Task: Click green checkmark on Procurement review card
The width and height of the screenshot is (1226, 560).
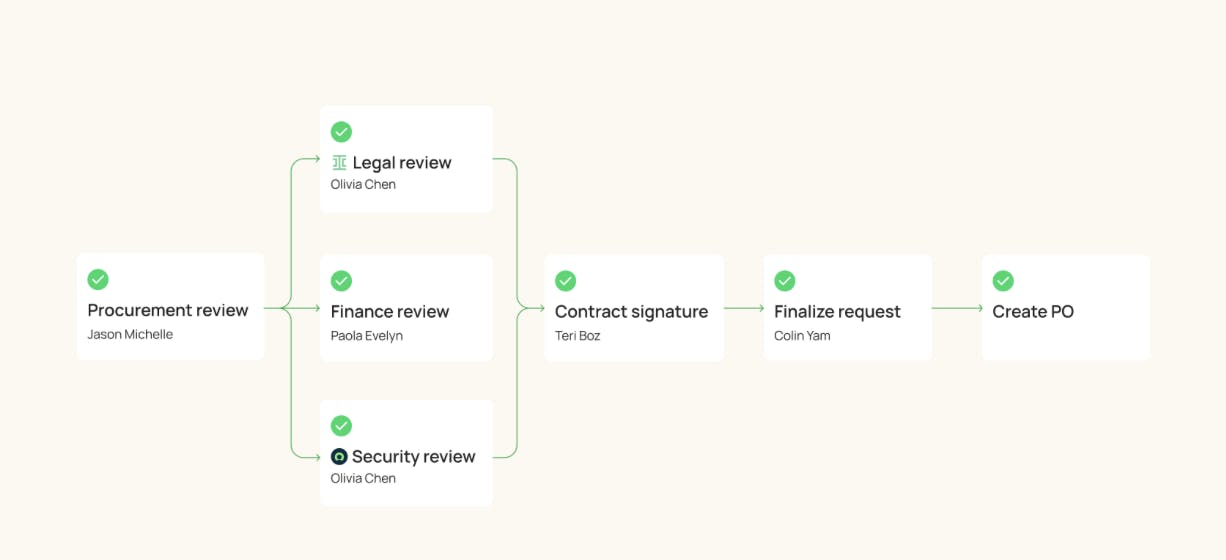Action: (x=98, y=280)
